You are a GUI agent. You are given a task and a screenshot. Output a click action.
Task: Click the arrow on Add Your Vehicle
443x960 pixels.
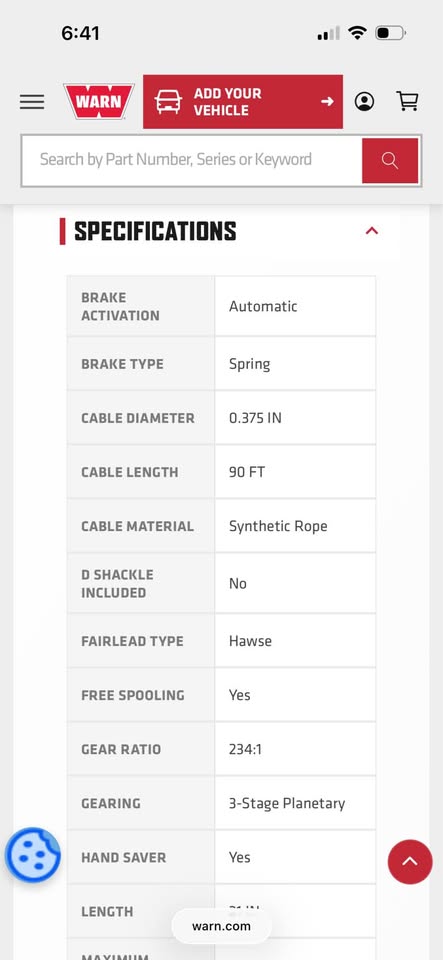[327, 102]
